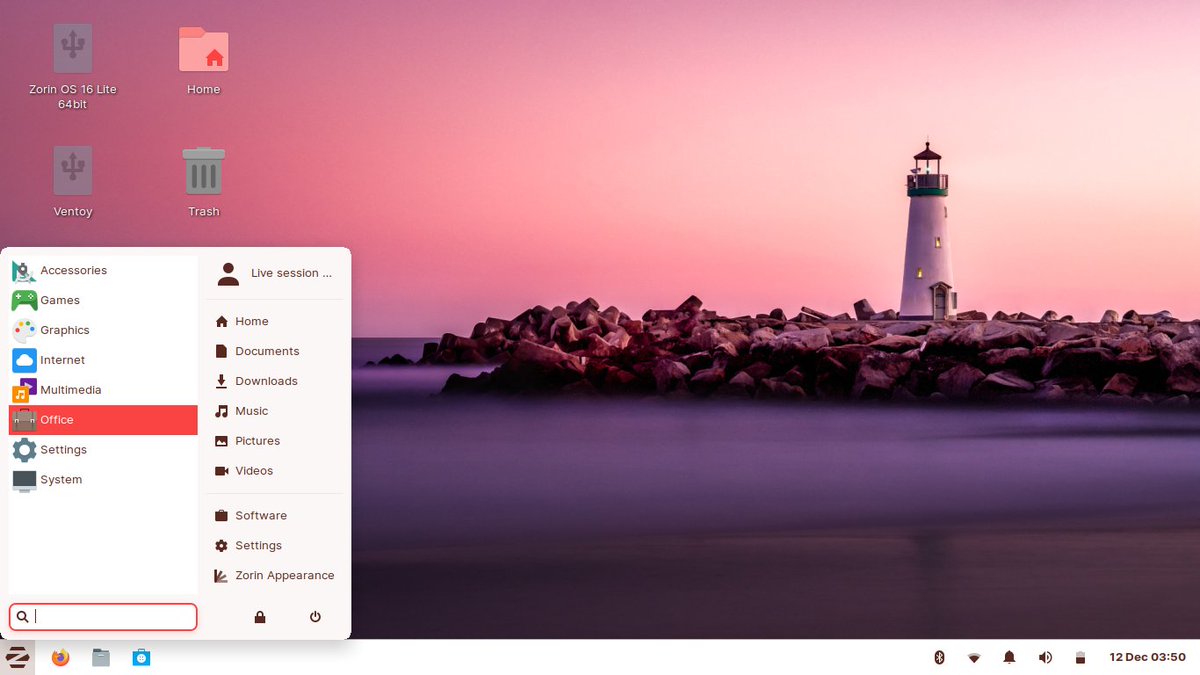The width and height of the screenshot is (1200, 675).
Task: Select the Ventoy drive desktop icon
Action: [73, 182]
